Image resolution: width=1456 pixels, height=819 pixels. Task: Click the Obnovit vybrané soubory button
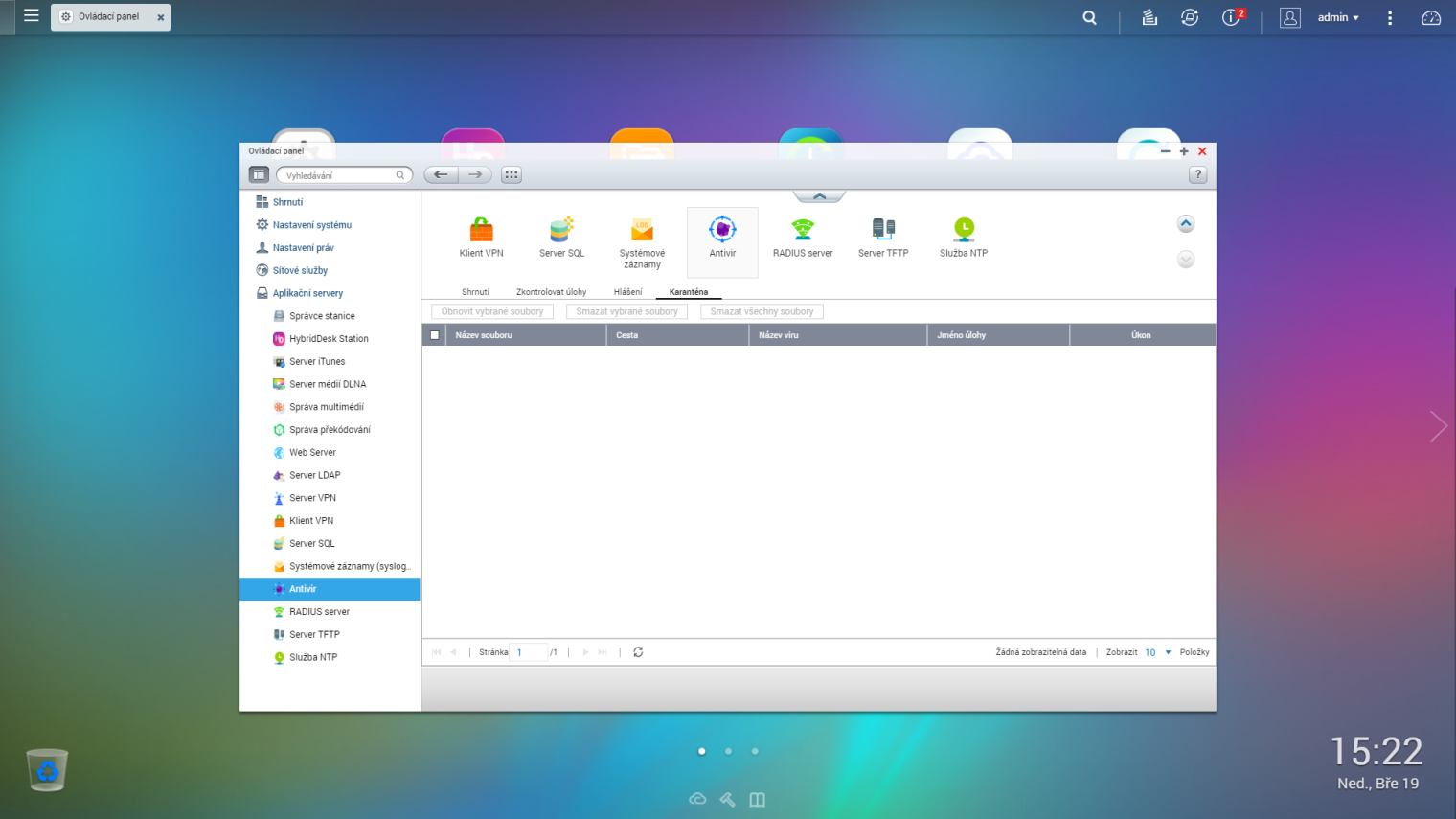(x=492, y=311)
